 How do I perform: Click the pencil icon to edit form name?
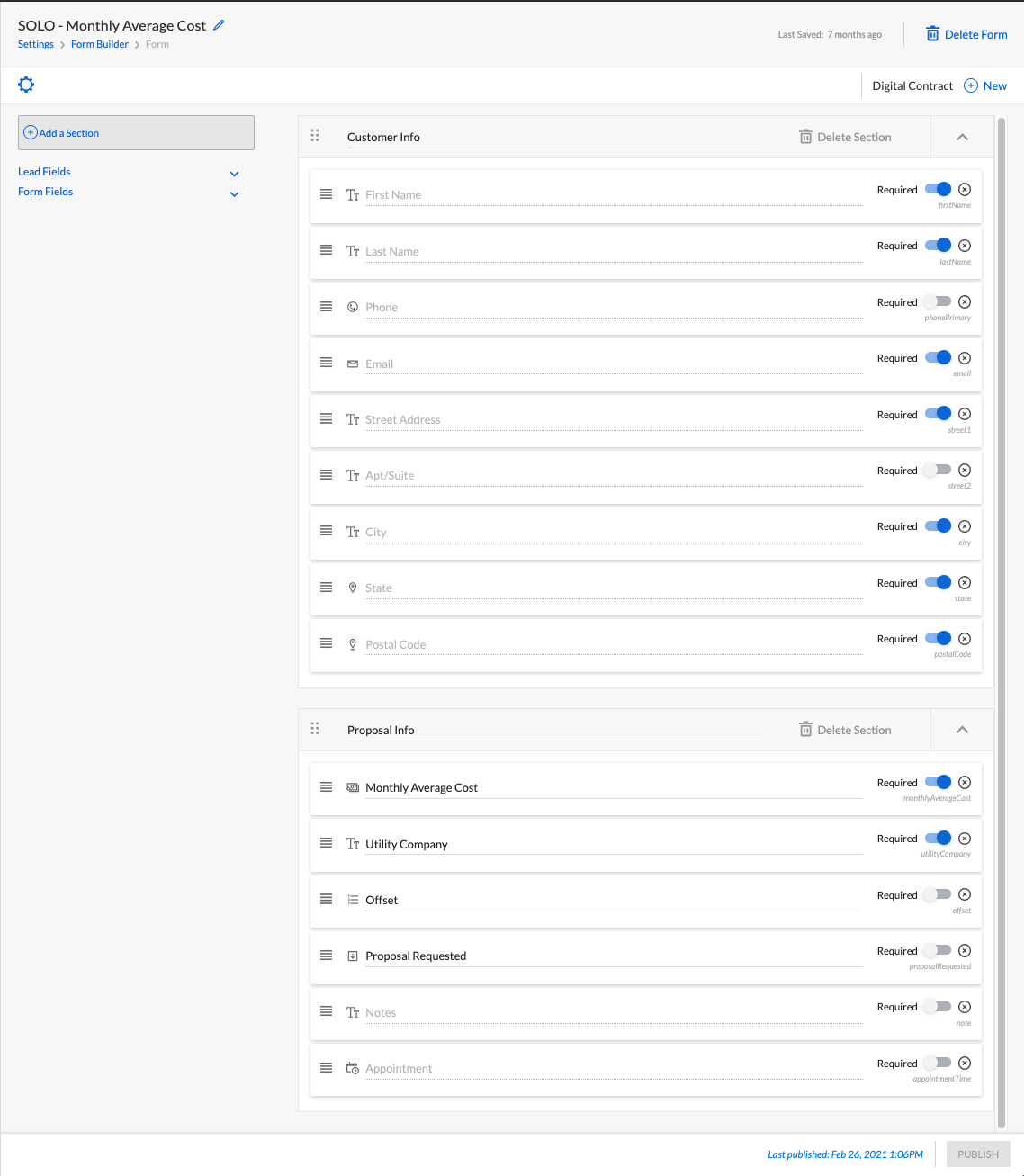coord(219,25)
